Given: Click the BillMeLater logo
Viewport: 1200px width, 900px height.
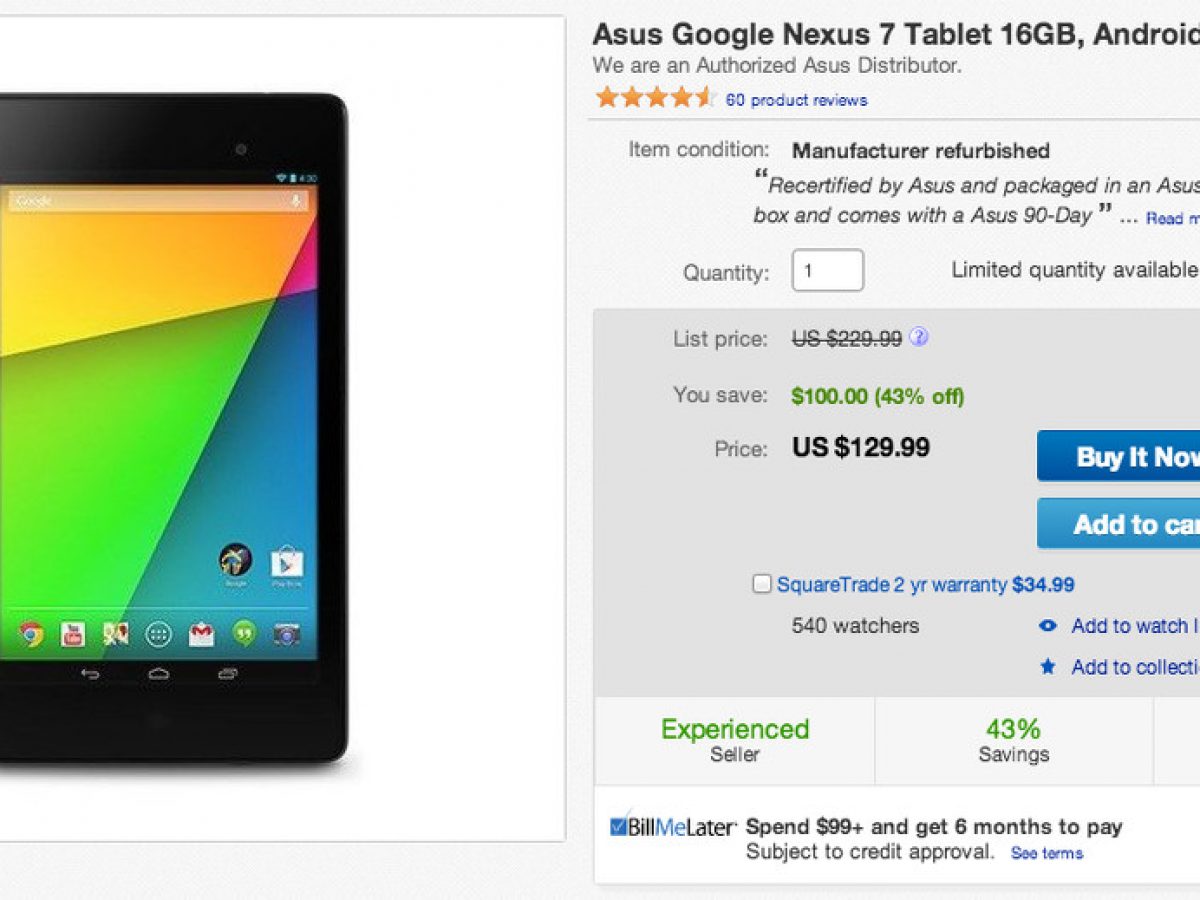Looking at the screenshot, I should 673,827.
